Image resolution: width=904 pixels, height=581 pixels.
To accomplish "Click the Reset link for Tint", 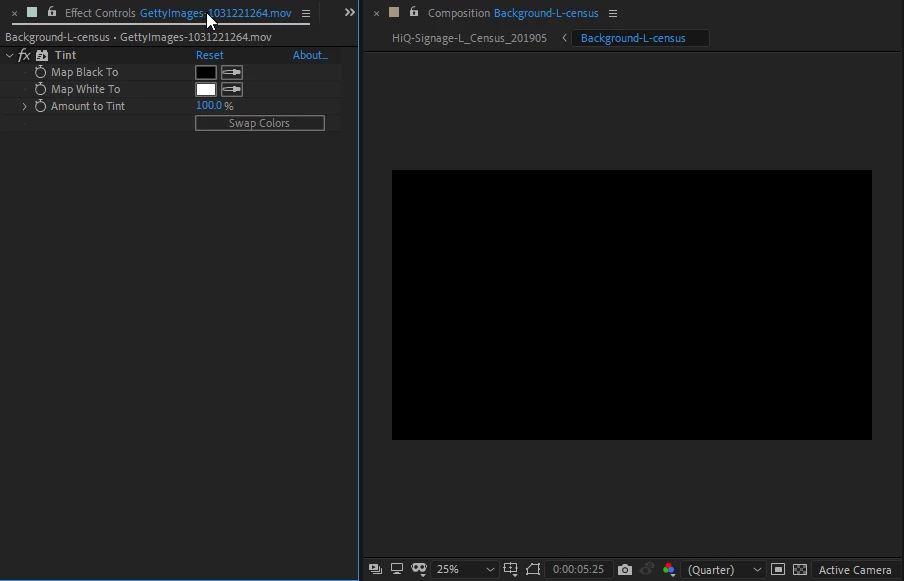I will [x=209, y=55].
